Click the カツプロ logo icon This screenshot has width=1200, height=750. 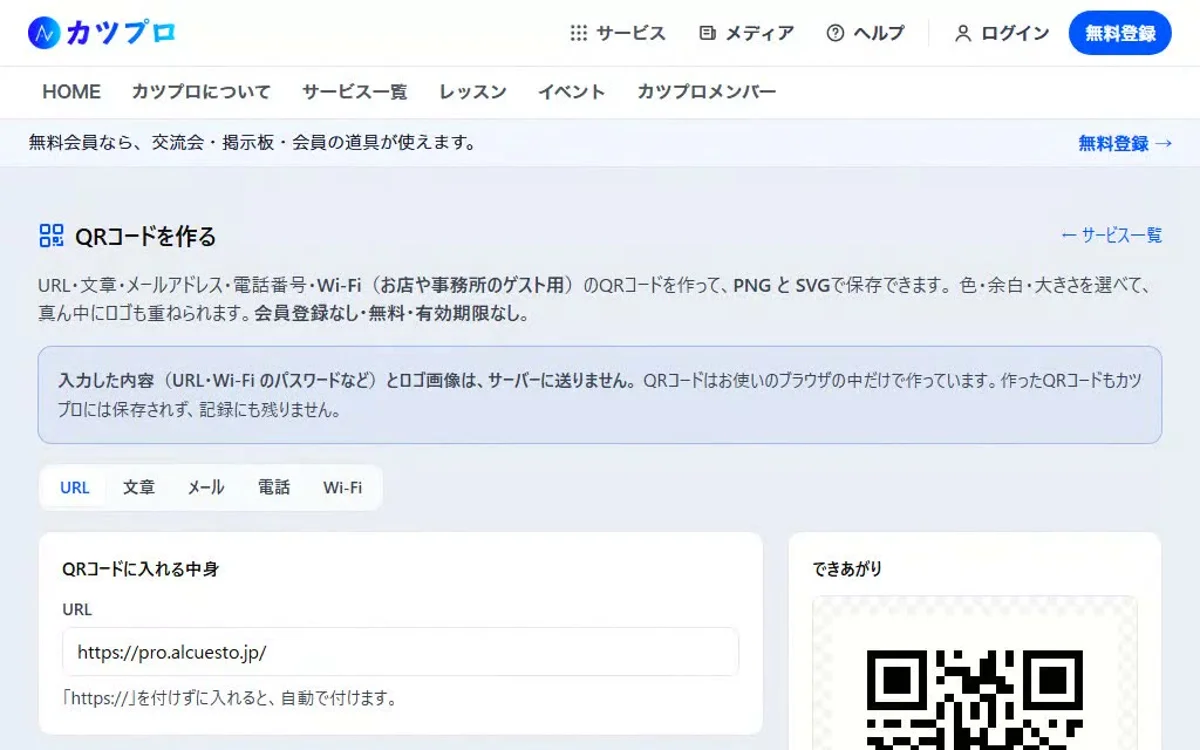click(x=44, y=33)
